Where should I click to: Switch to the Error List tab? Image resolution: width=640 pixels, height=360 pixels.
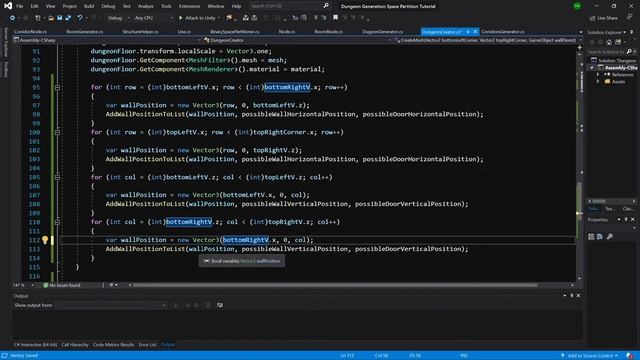click(x=147, y=344)
